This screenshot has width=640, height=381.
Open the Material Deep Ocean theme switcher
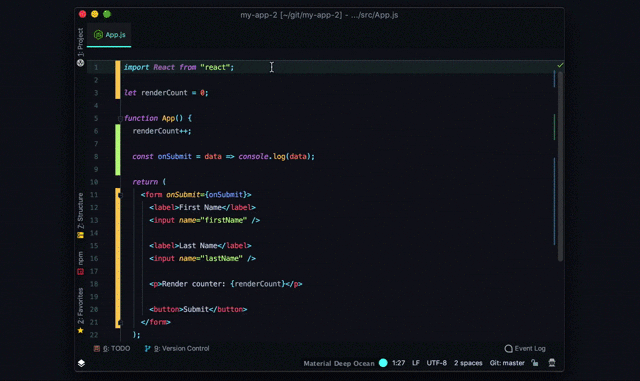click(x=339, y=363)
